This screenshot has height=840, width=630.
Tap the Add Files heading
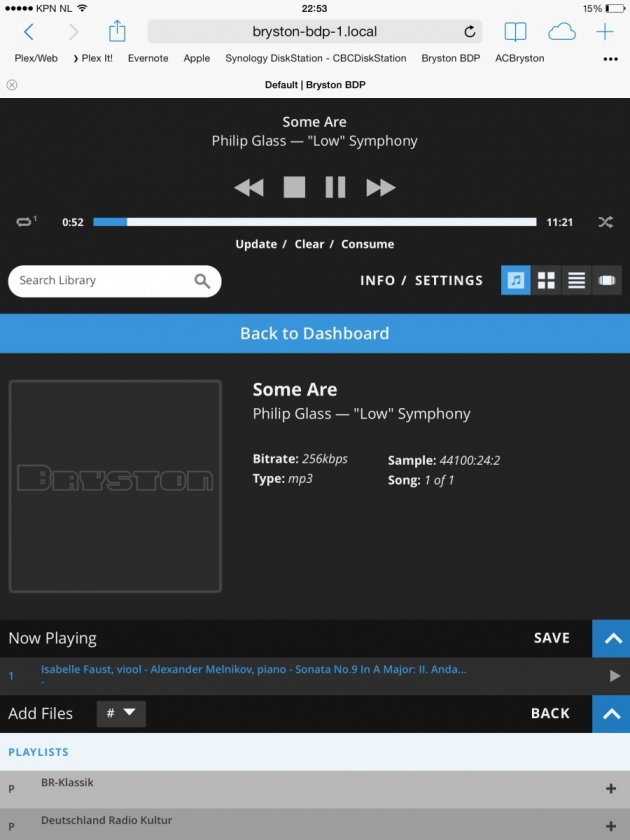40,714
